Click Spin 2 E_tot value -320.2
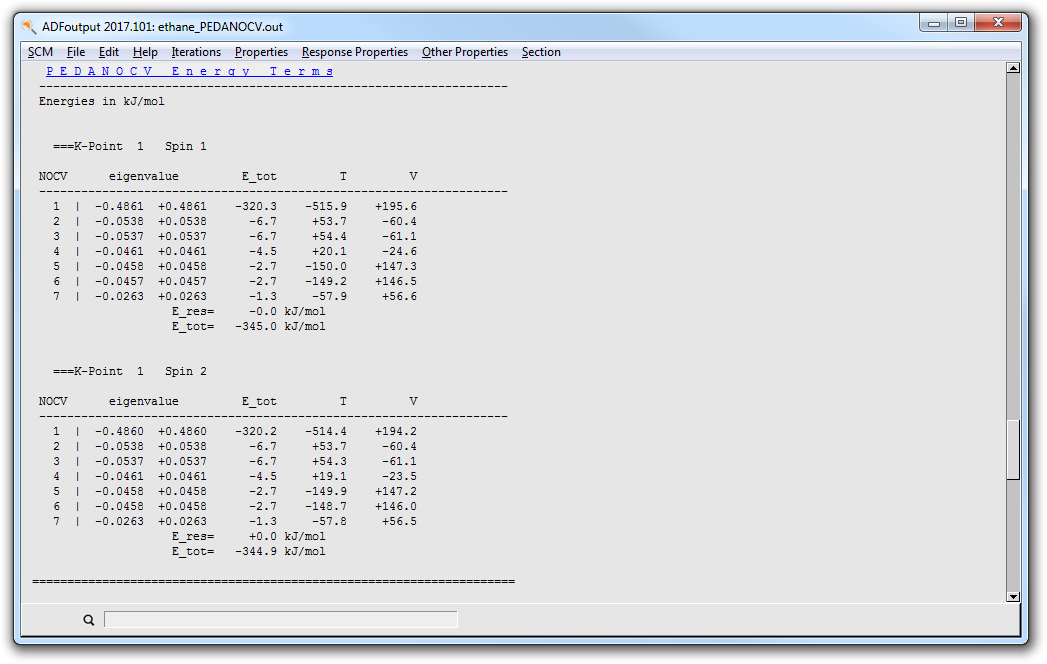Image resolution: width=1047 pixels, height=664 pixels. 256,432
